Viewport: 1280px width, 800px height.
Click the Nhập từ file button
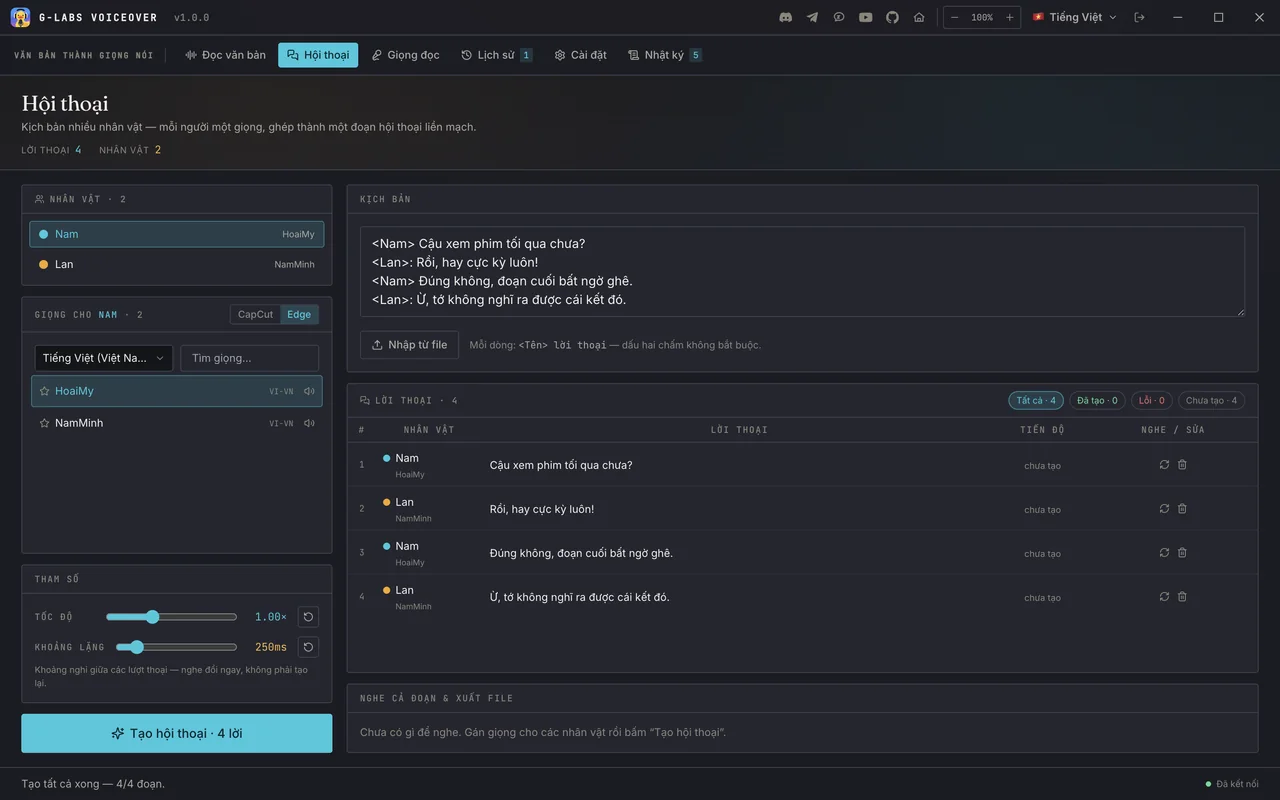coord(410,345)
